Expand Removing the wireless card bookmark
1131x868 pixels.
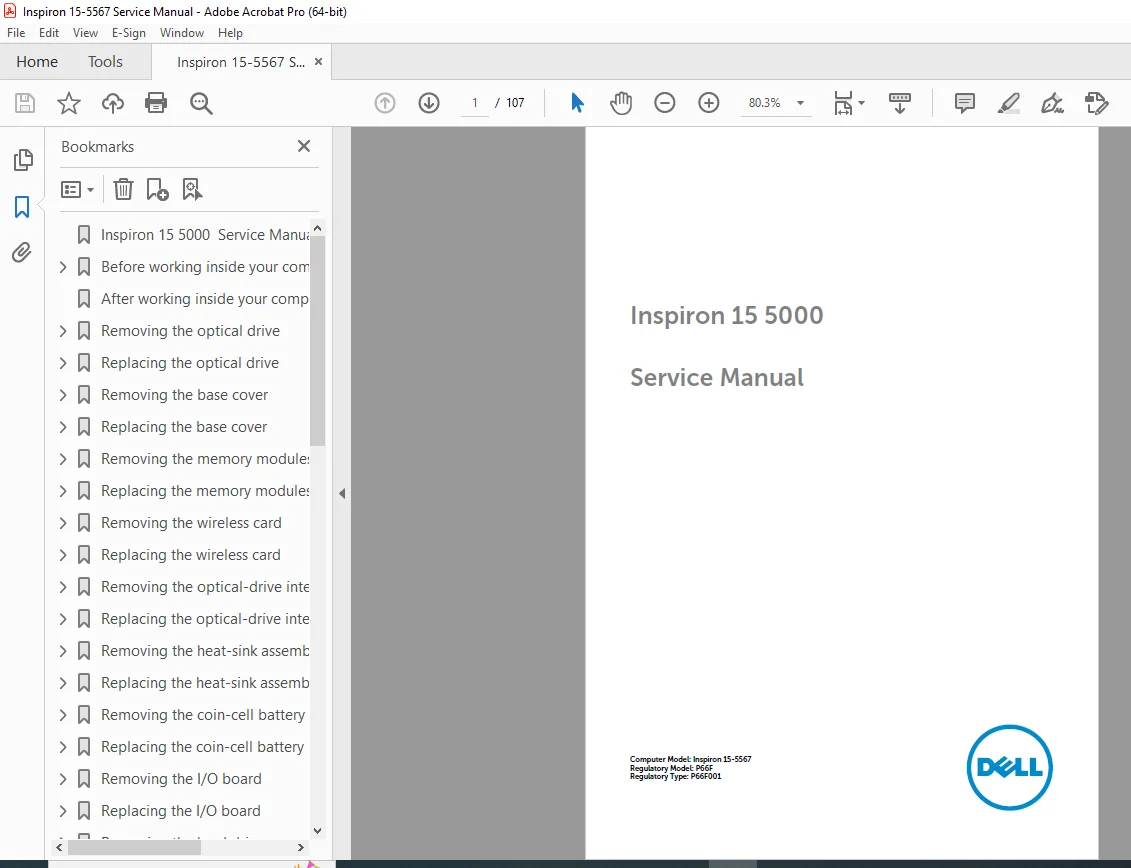(x=63, y=523)
